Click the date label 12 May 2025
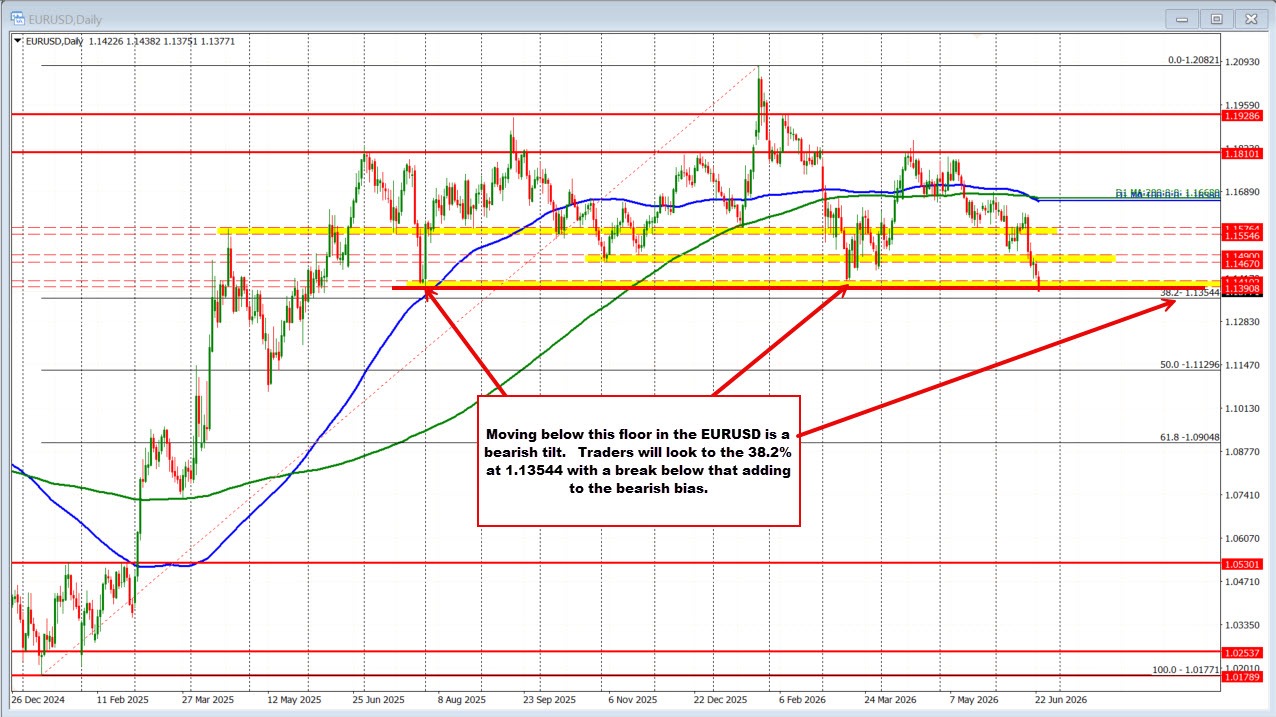This screenshot has width=1276, height=717. (295, 700)
